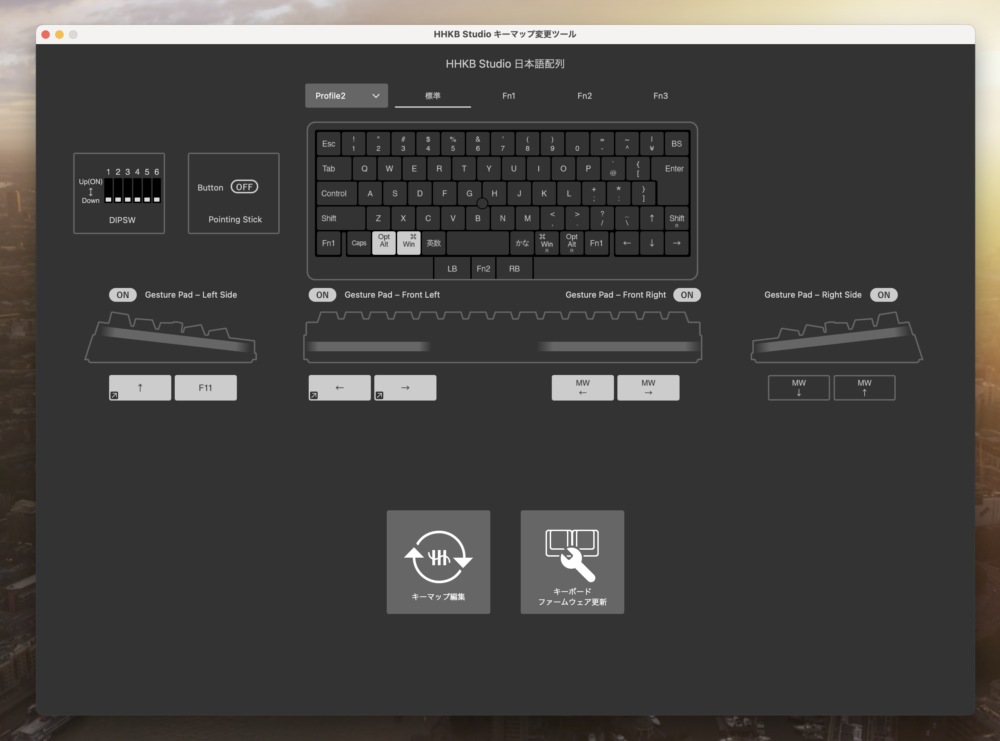Open the キーマップ編集 keymap editor
Image resolution: width=1000 pixels, height=741 pixels.
[x=438, y=561]
